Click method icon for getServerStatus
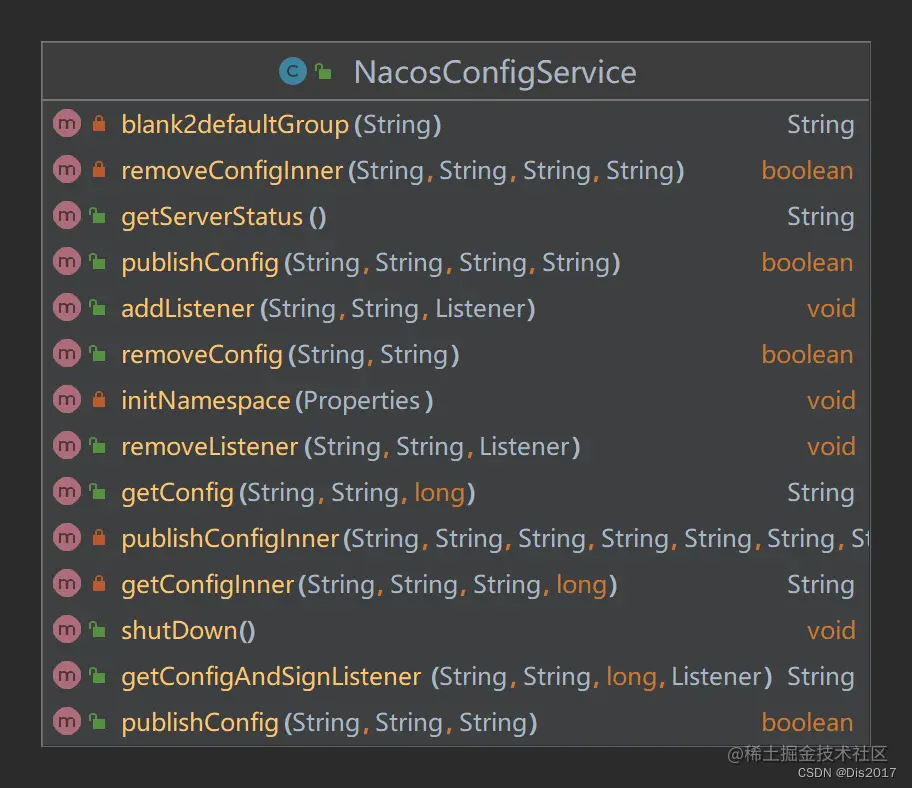The height and width of the screenshot is (788, 912). [67, 216]
